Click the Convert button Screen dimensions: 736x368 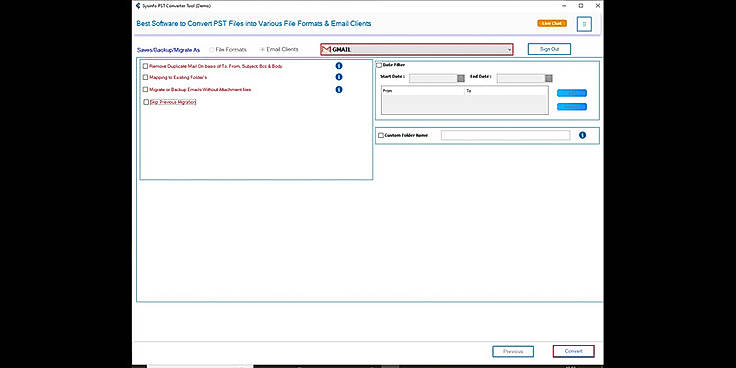[574, 351]
